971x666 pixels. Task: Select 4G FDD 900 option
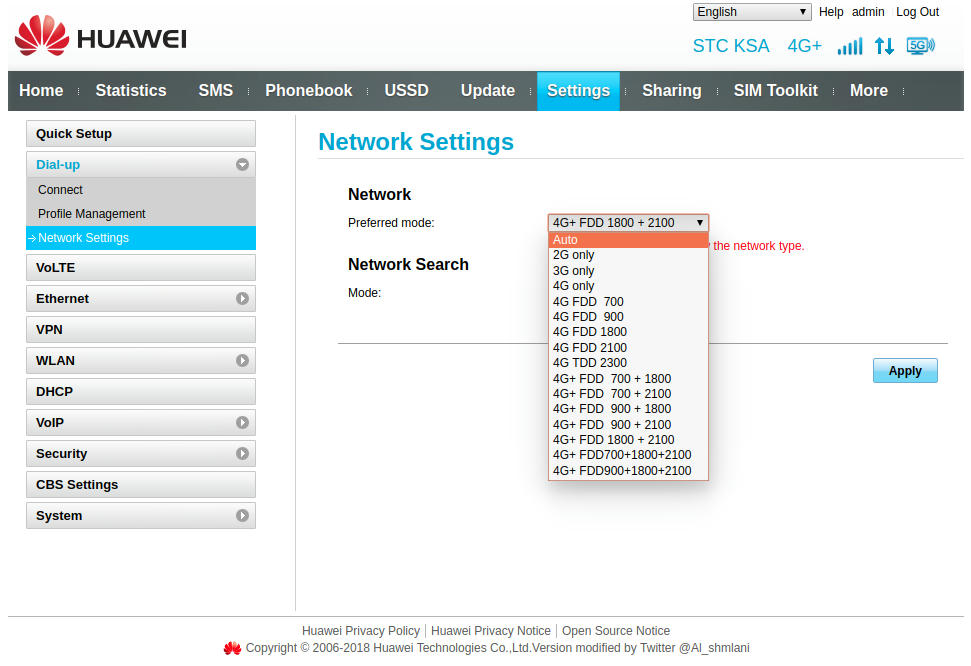[628, 317]
